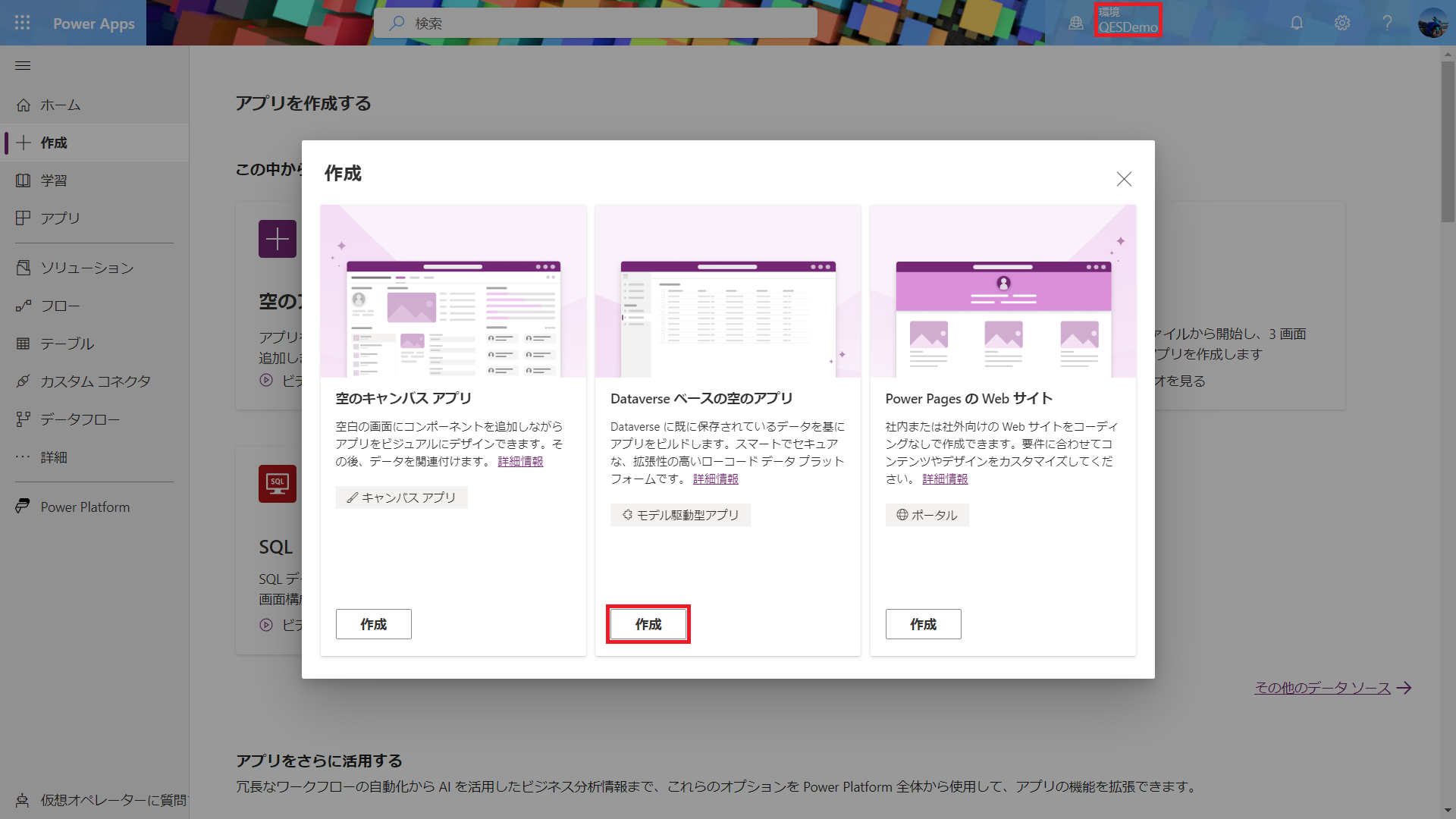The height and width of the screenshot is (819, 1456).
Task: Open データフロー in the sidebar
Action: pos(94,419)
